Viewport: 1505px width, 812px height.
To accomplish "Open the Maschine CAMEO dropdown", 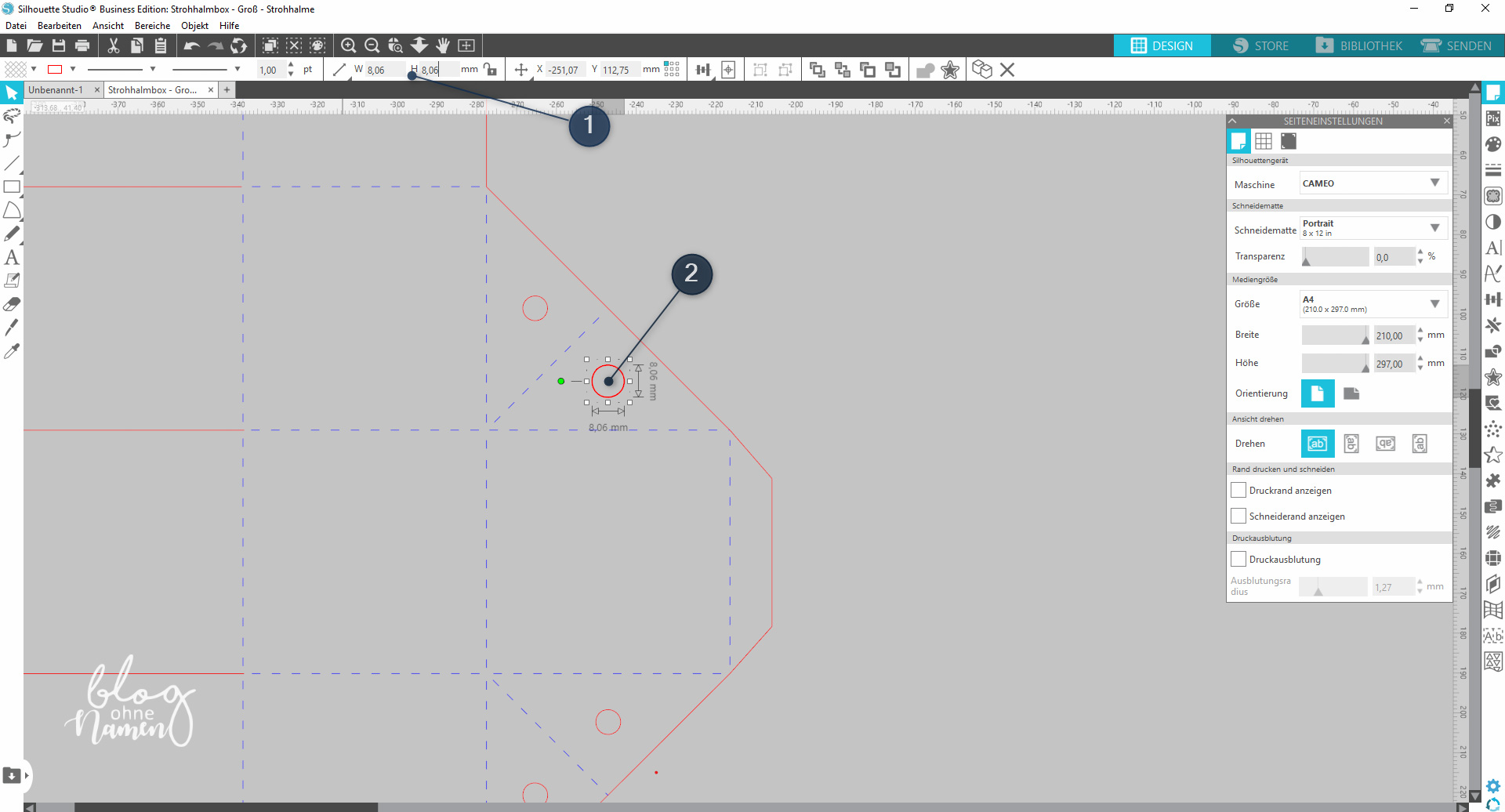I will tap(1373, 183).
